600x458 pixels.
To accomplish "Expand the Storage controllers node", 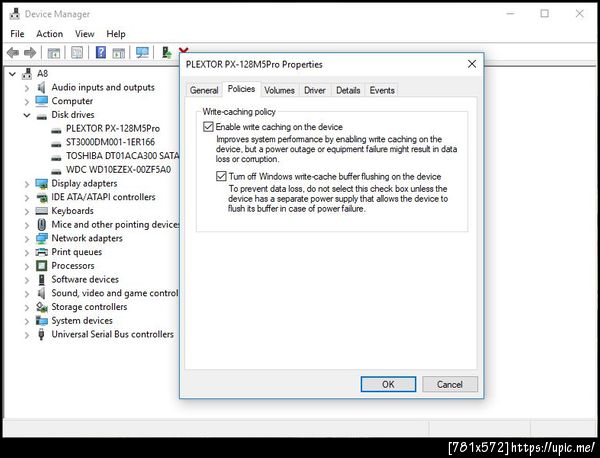I will (x=27, y=308).
